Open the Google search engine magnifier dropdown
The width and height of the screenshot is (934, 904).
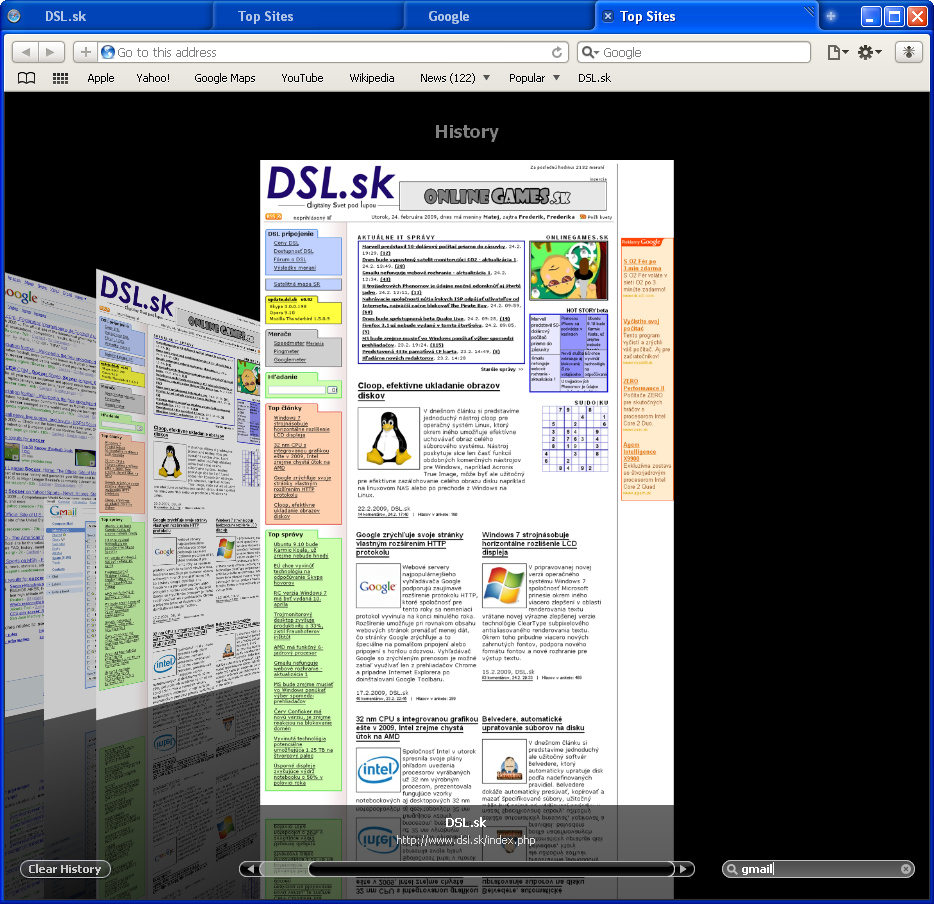tap(590, 52)
